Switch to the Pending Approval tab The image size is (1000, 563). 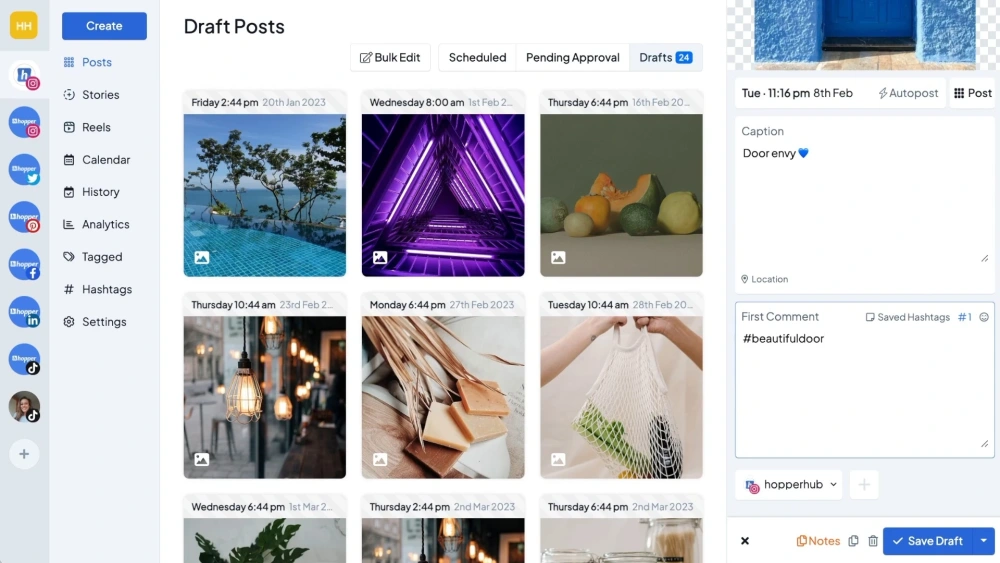(573, 57)
